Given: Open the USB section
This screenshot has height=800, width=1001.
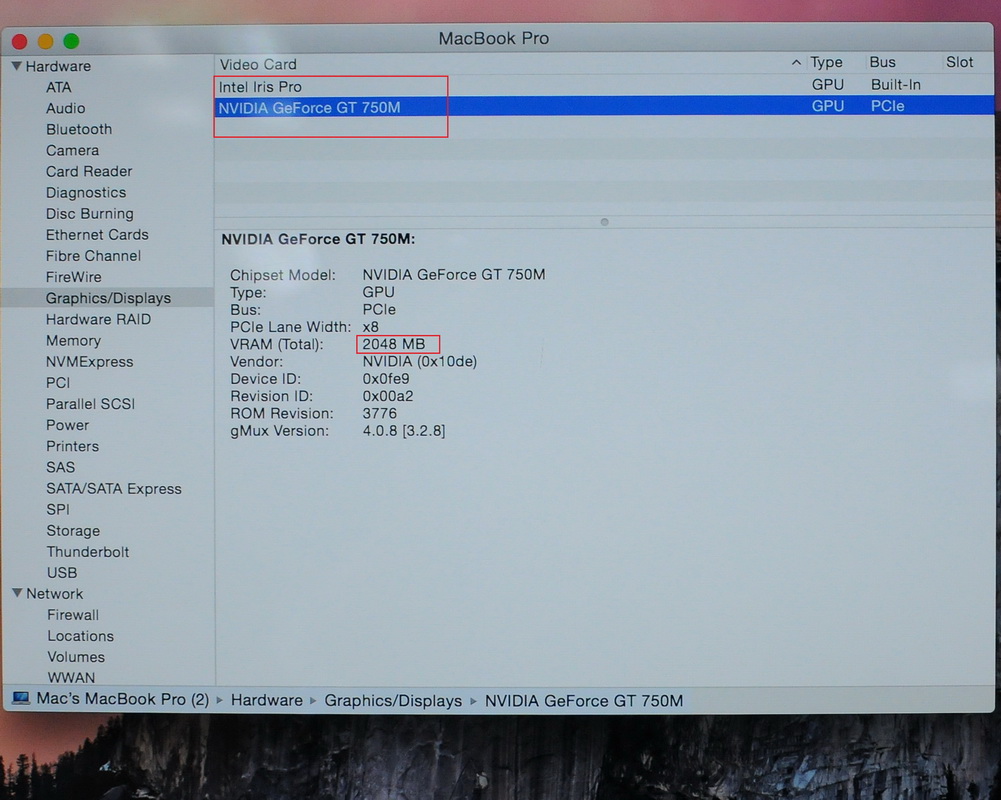Looking at the screenshot, I should tap(62, 573).
